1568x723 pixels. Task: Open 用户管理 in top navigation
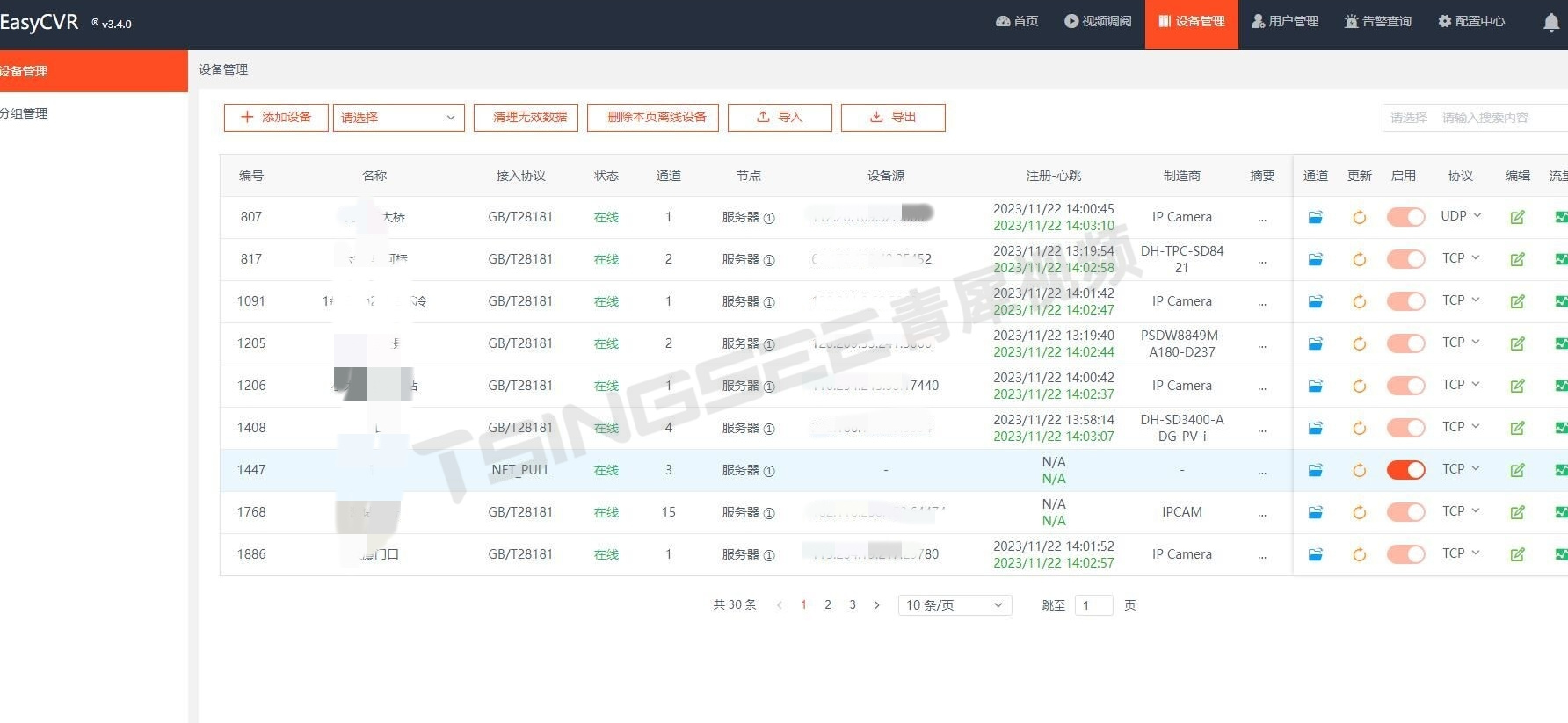tap(1285, 22)
